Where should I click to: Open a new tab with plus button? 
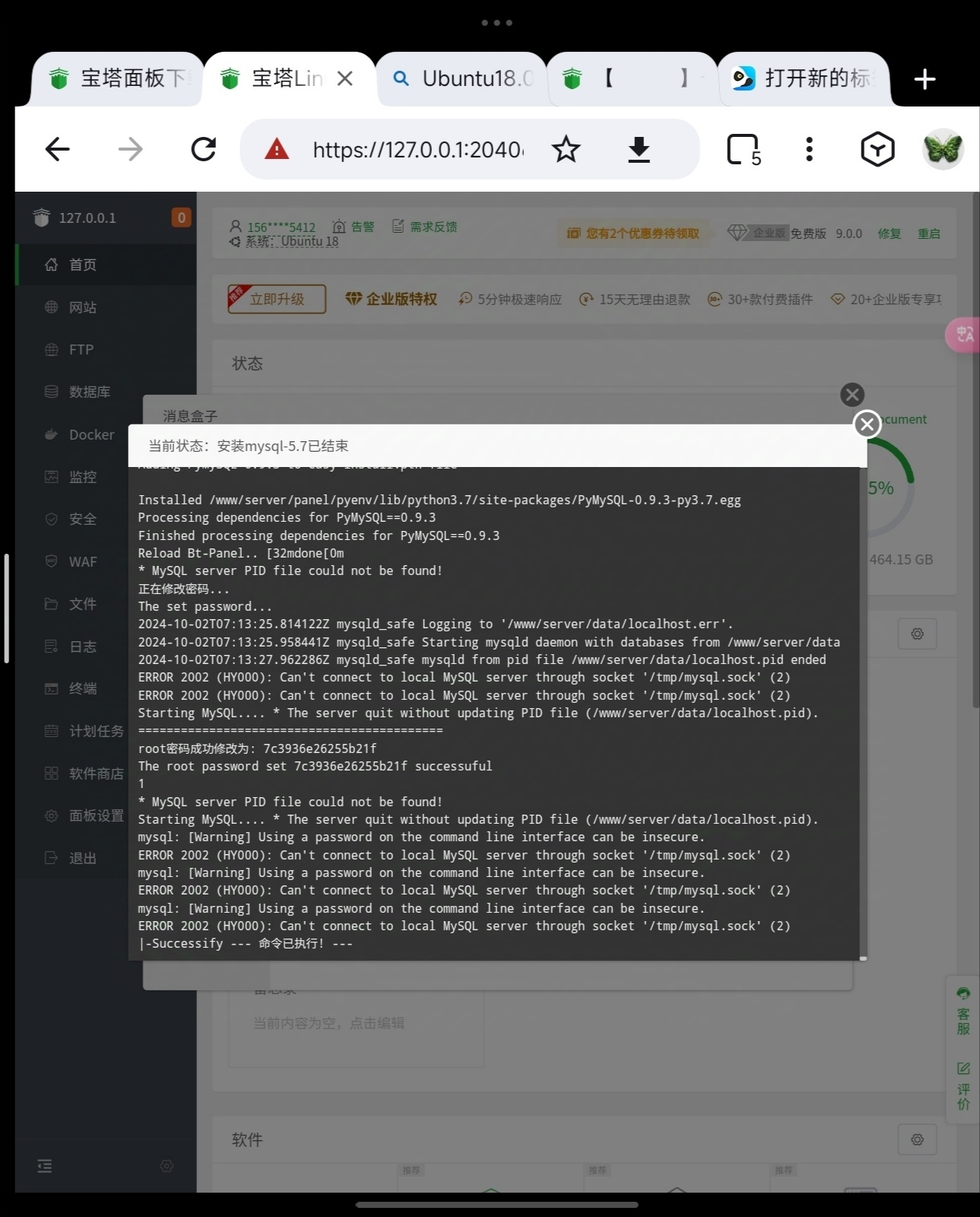point(924,79)
